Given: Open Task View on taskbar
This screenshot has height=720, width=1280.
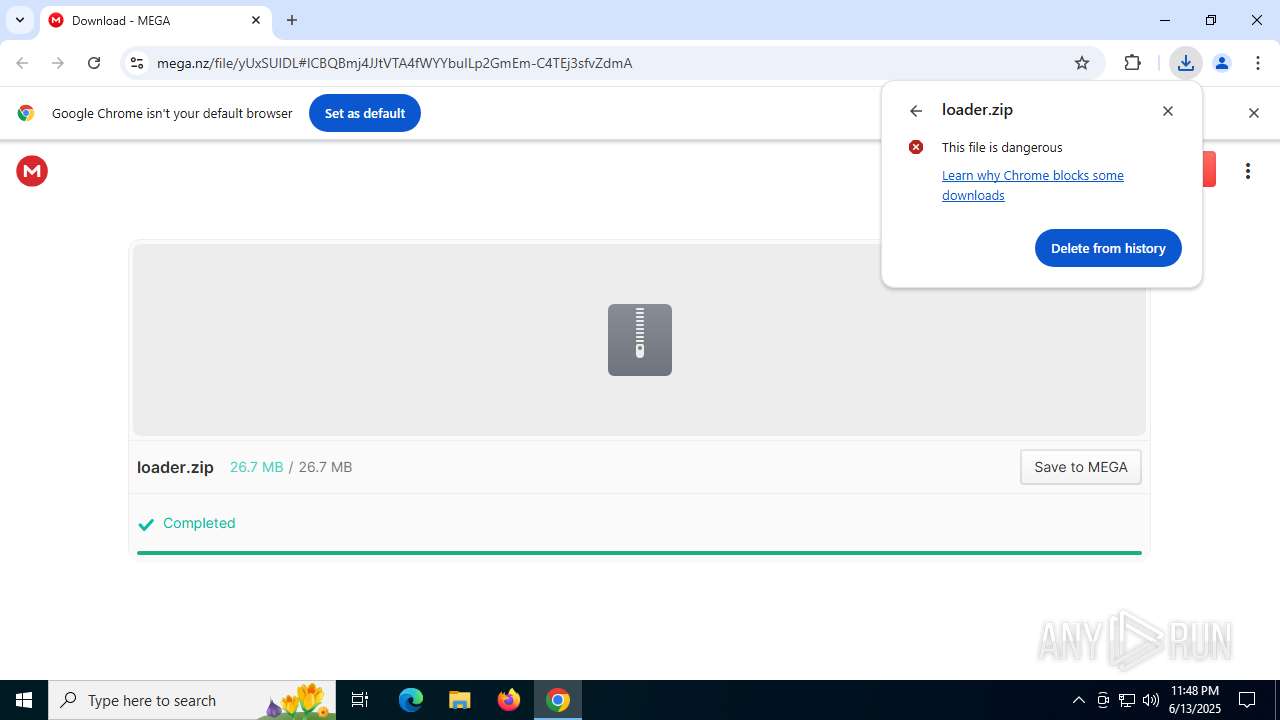Looking at the screenshot, I should point(360,700).
